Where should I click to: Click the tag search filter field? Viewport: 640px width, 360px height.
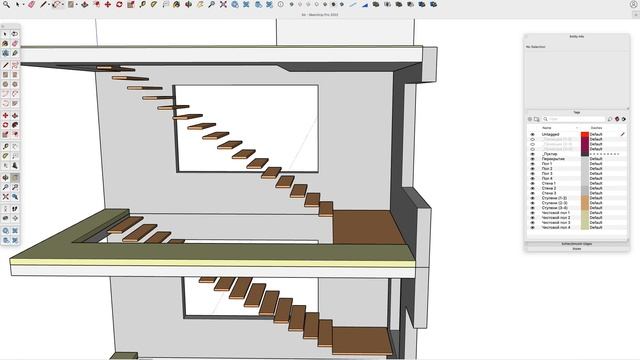pos(574,119)
